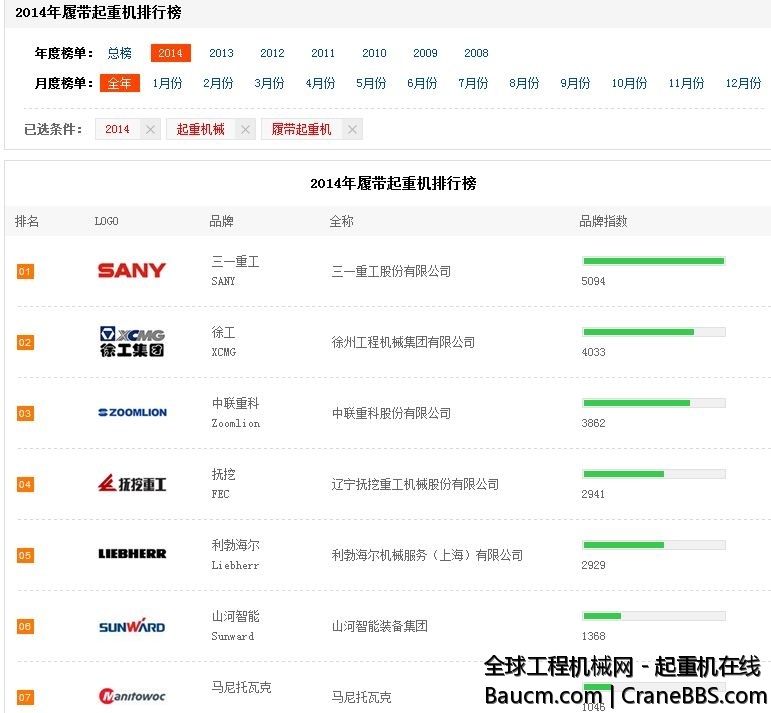
Task: Select the Liebherr logo
Action: (x=132, y=554)
